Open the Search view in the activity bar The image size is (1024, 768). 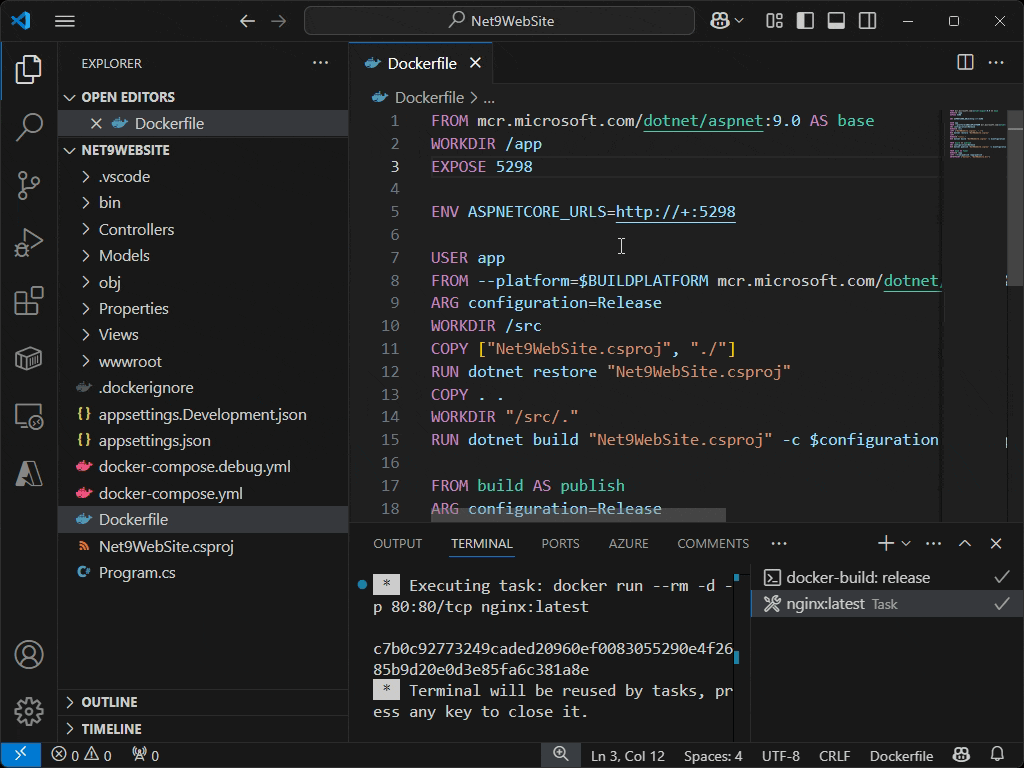28,127
